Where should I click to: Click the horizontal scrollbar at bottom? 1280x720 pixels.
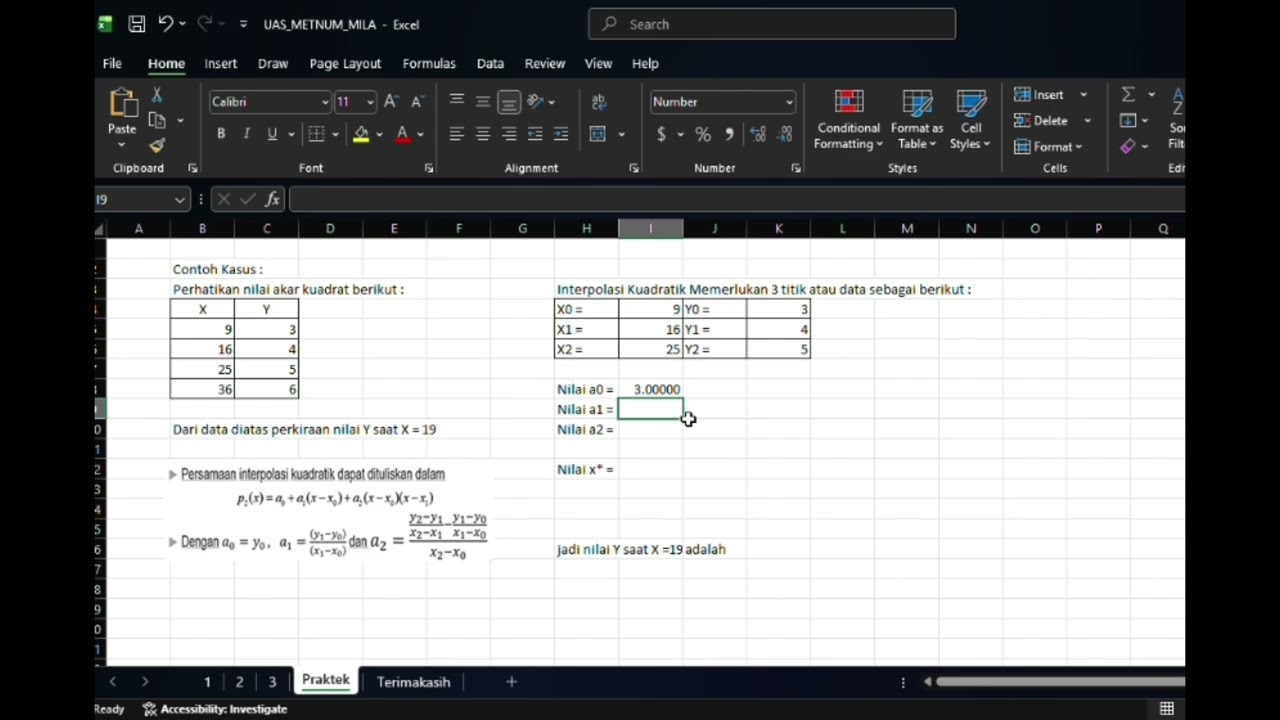click(x=1060, y=682)
